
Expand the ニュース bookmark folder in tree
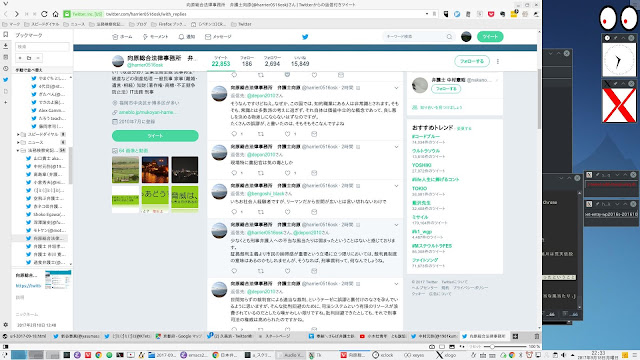coord(18,142)
